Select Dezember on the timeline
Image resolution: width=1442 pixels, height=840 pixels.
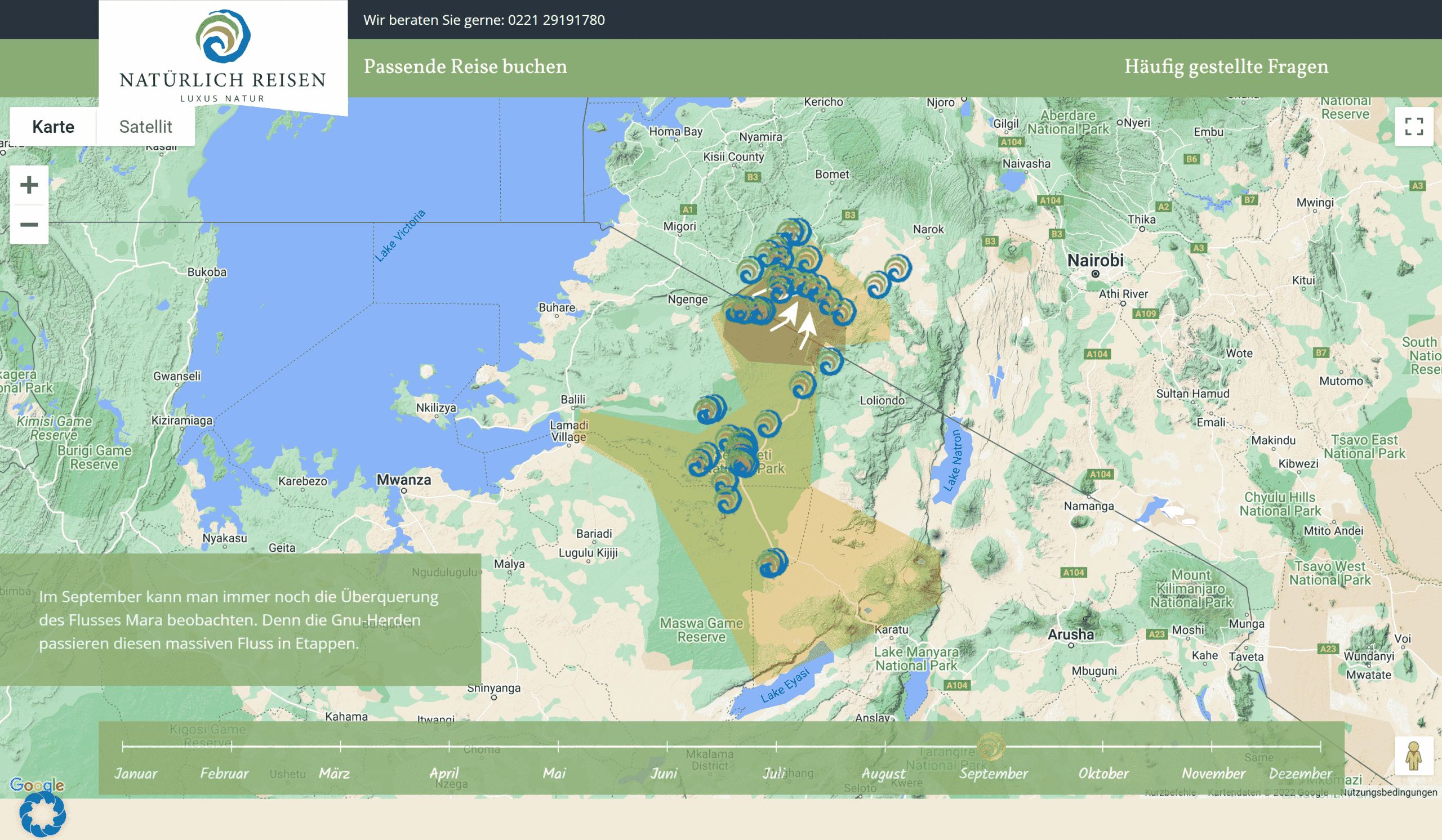coord(1301,773)
